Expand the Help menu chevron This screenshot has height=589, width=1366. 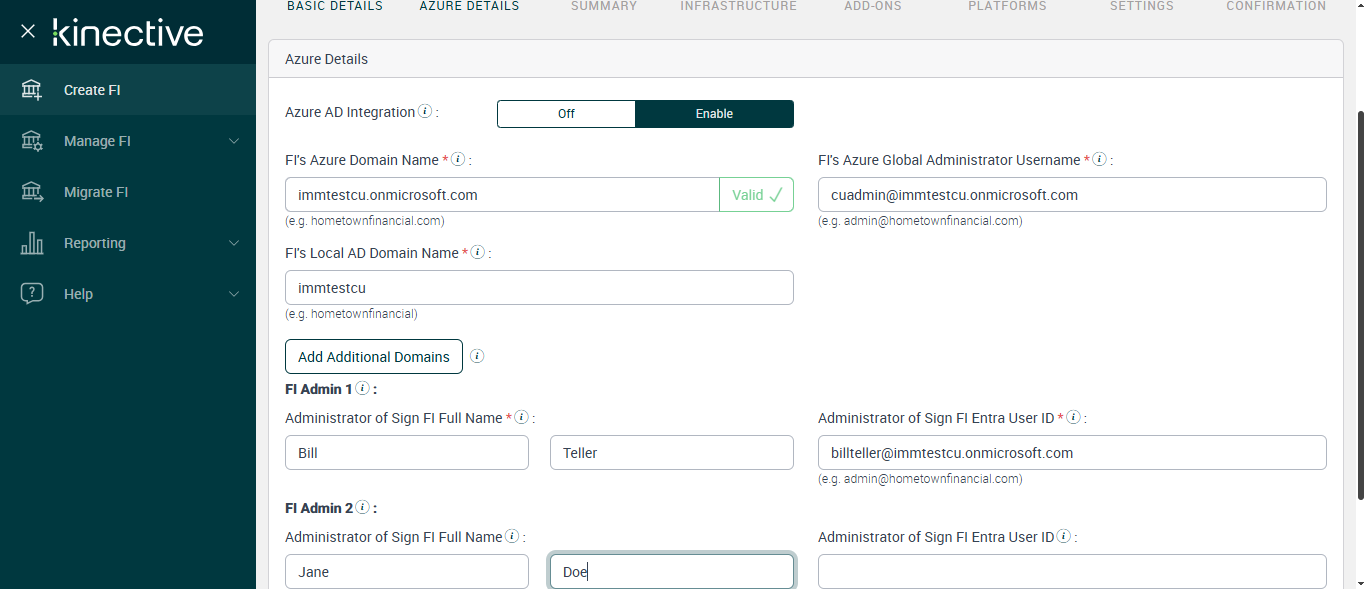pyautogui.click(x=234, y=294)
